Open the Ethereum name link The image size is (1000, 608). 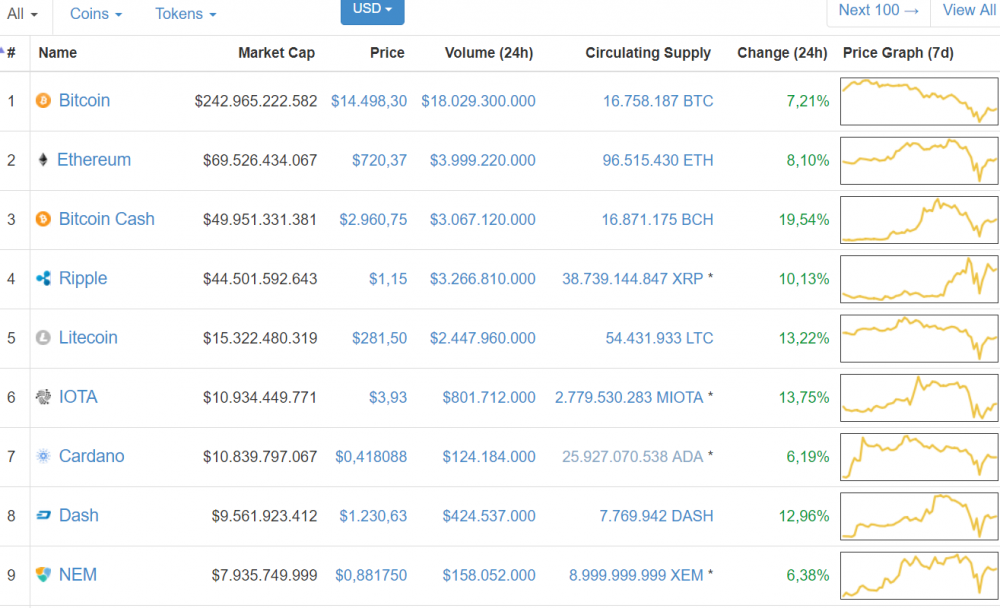pos(94,160)
